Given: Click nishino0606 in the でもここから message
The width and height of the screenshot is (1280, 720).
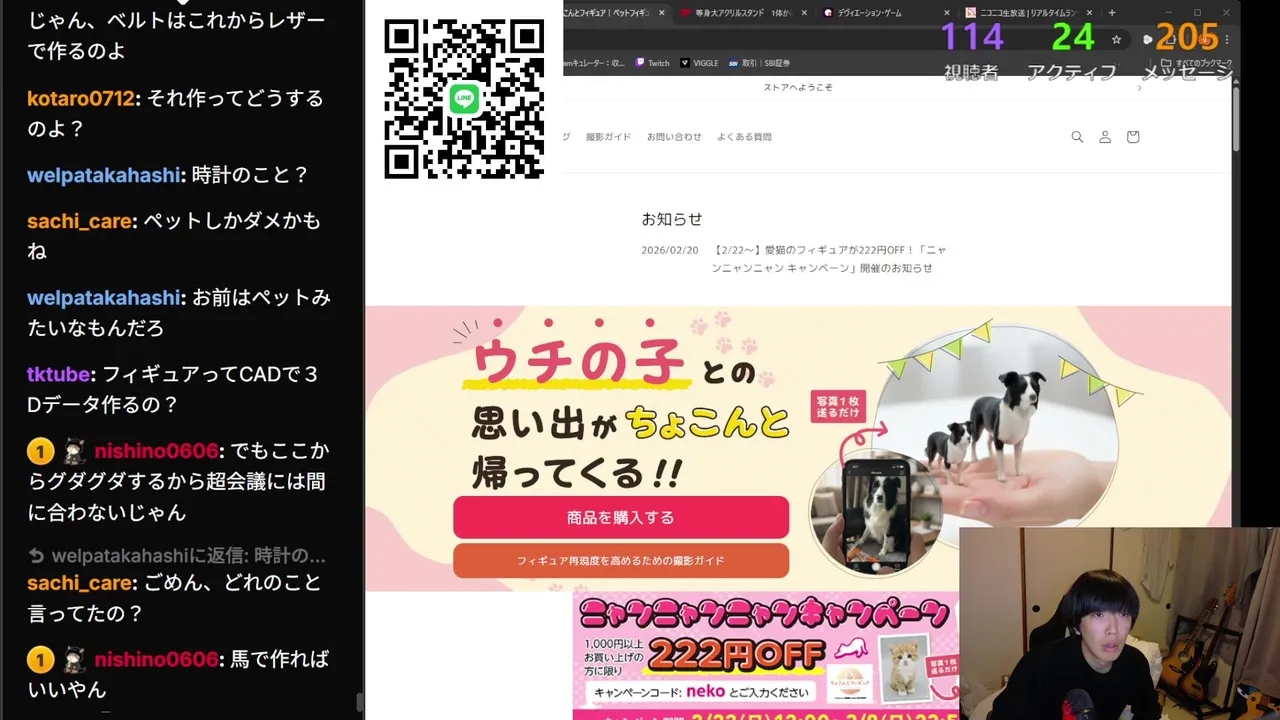Looking at the screenshot, I should click(156, 451).
